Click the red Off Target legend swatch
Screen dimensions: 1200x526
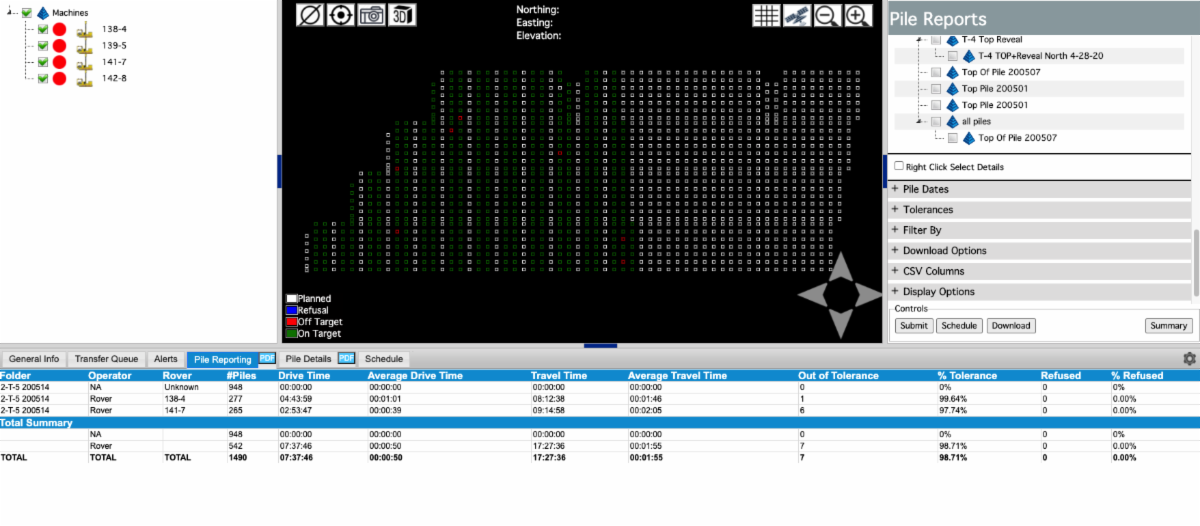(x=291, y=322)
